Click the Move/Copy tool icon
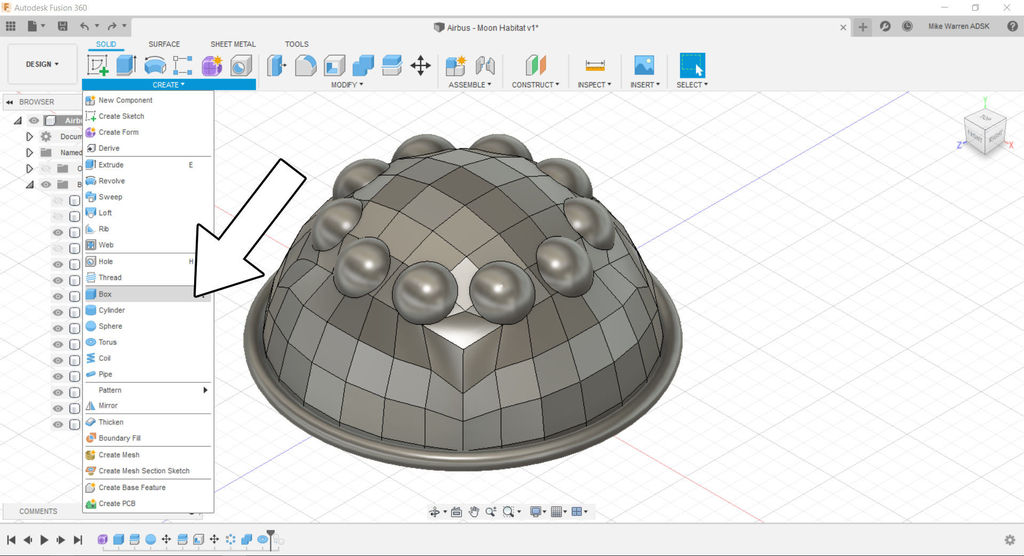The height and width of the screenshot is (556, 1024). coord(420,66)
